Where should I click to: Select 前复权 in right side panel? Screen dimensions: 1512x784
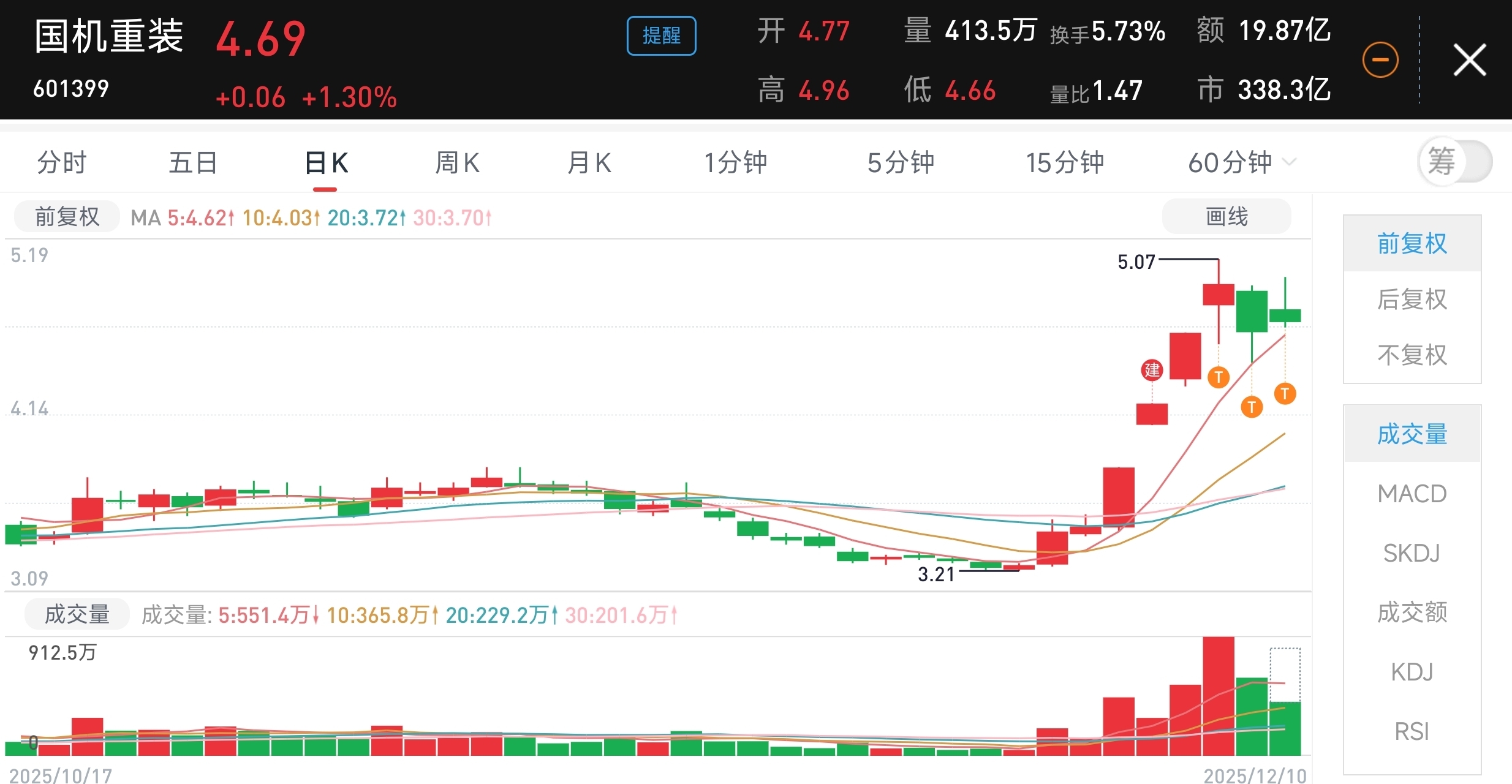coord(1412,244)
